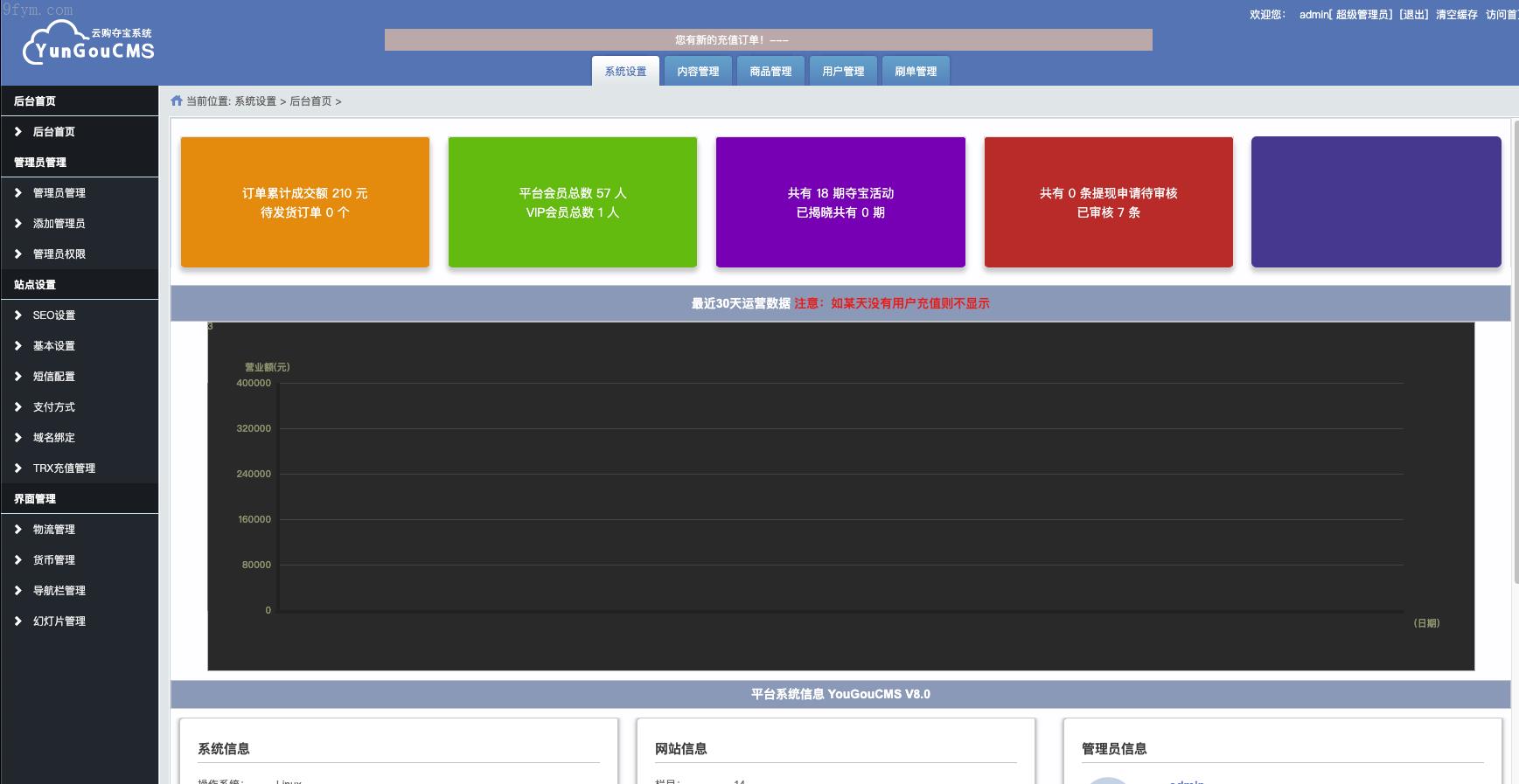Open the green 平台会员总数 card
The image size is (1519, 784).
[573, 202]
